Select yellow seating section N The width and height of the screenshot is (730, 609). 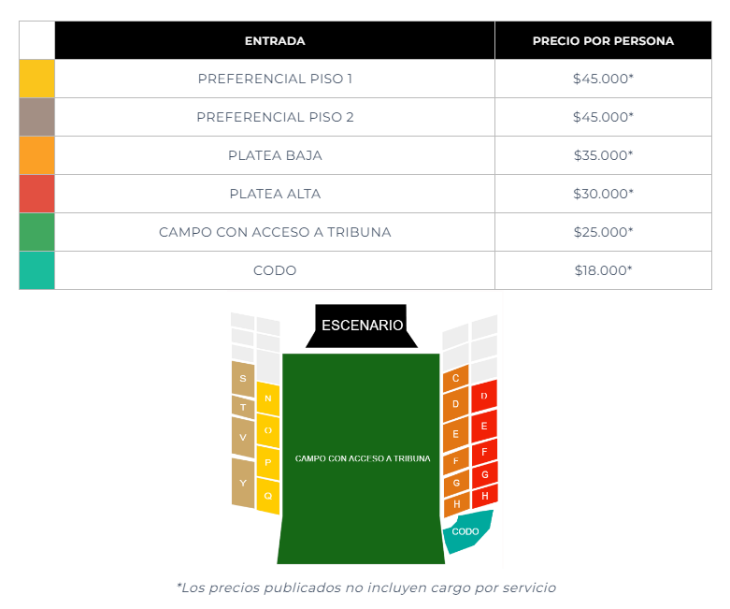coord(268,399)
